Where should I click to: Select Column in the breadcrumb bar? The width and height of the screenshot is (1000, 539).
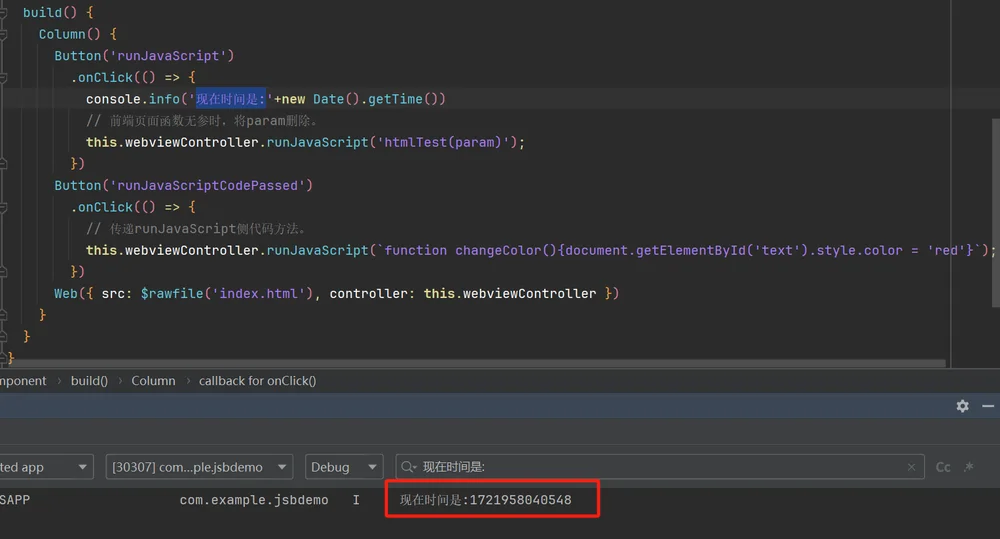pyautogui.click(x=153, y=381)
